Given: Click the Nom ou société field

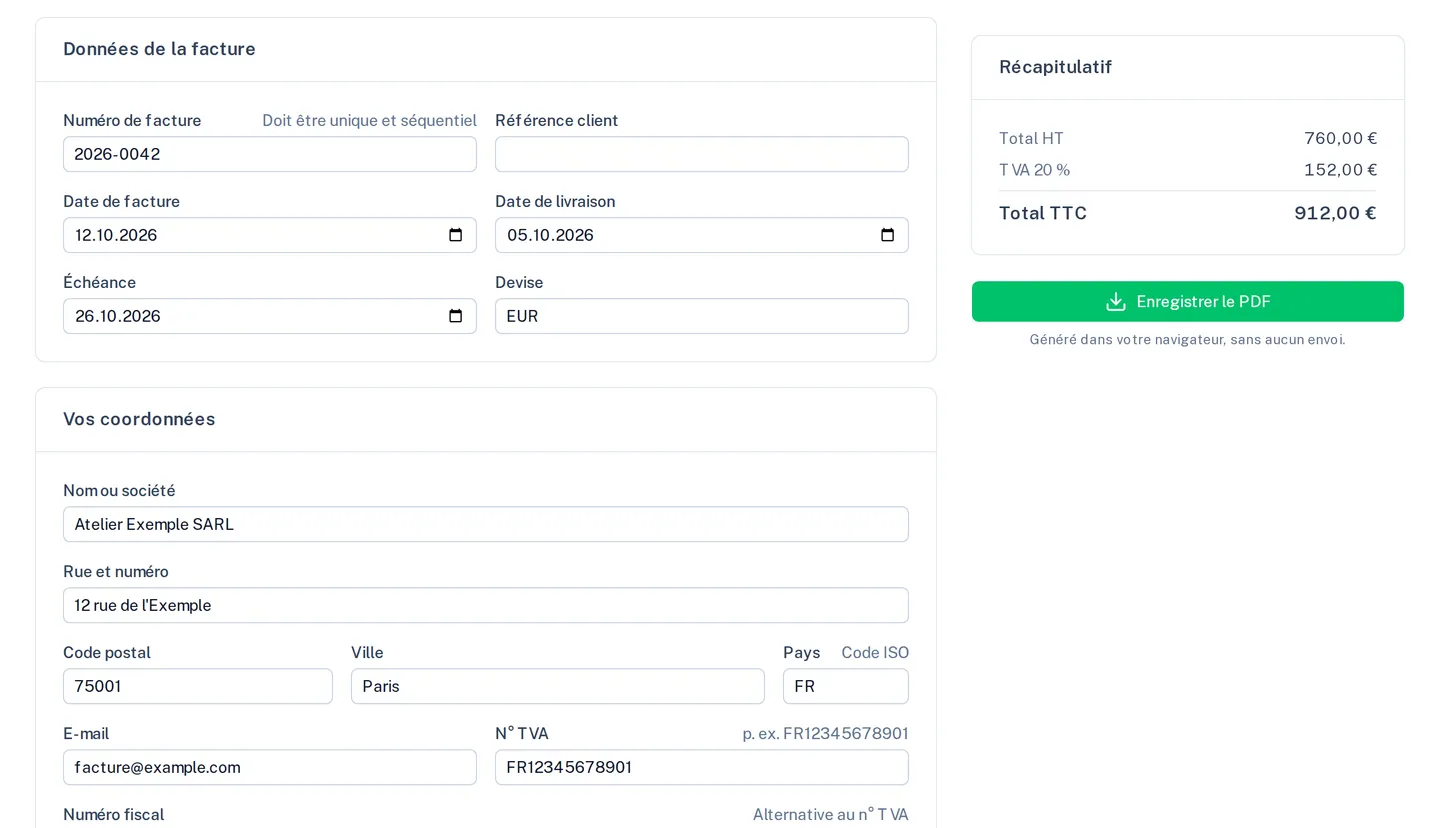Looking at the screenshot, I should pyautogui.click(x=486, y=524).
